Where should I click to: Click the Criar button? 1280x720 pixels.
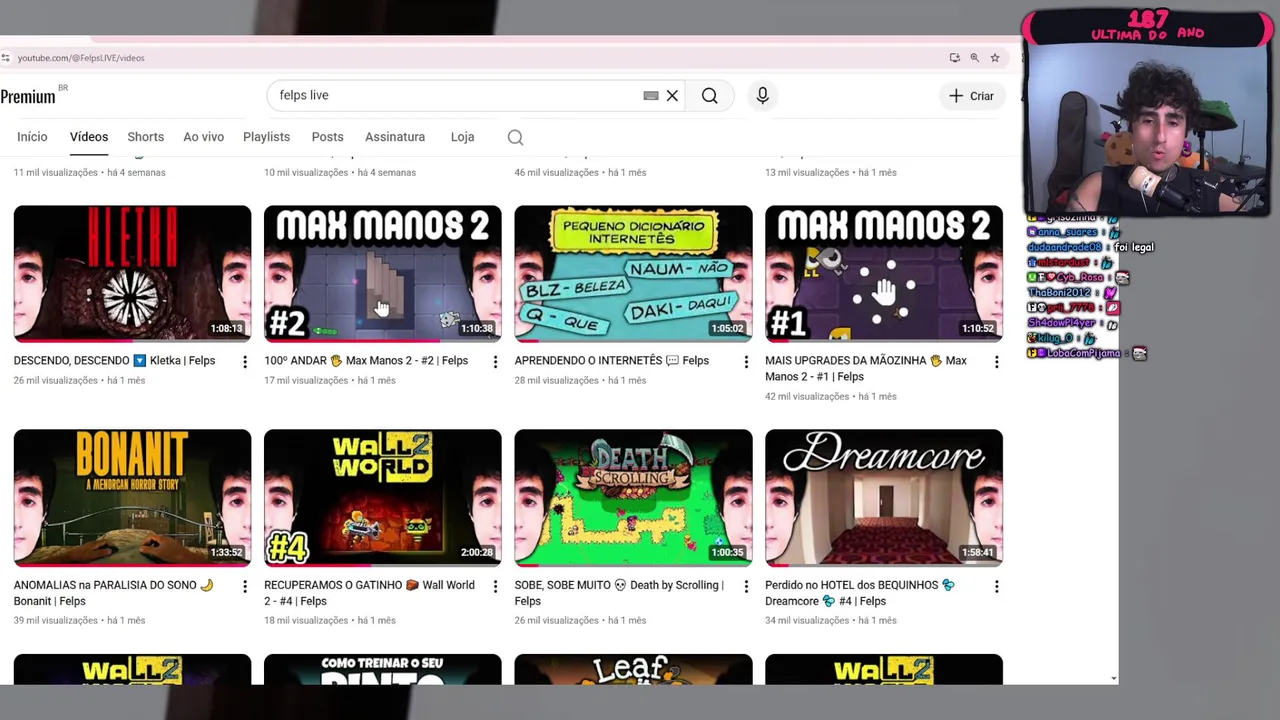pyautogui.click(x=971, y=96)
